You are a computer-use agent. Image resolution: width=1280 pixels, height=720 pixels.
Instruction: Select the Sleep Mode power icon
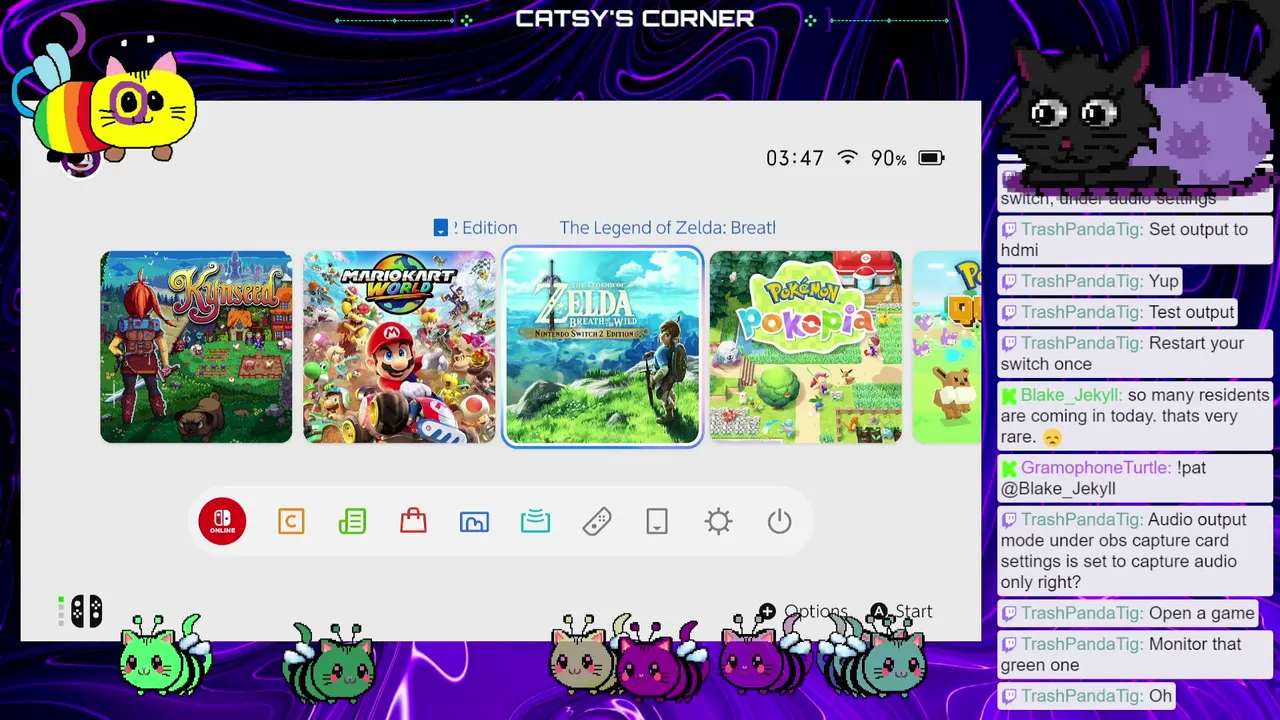pos(780,522)
